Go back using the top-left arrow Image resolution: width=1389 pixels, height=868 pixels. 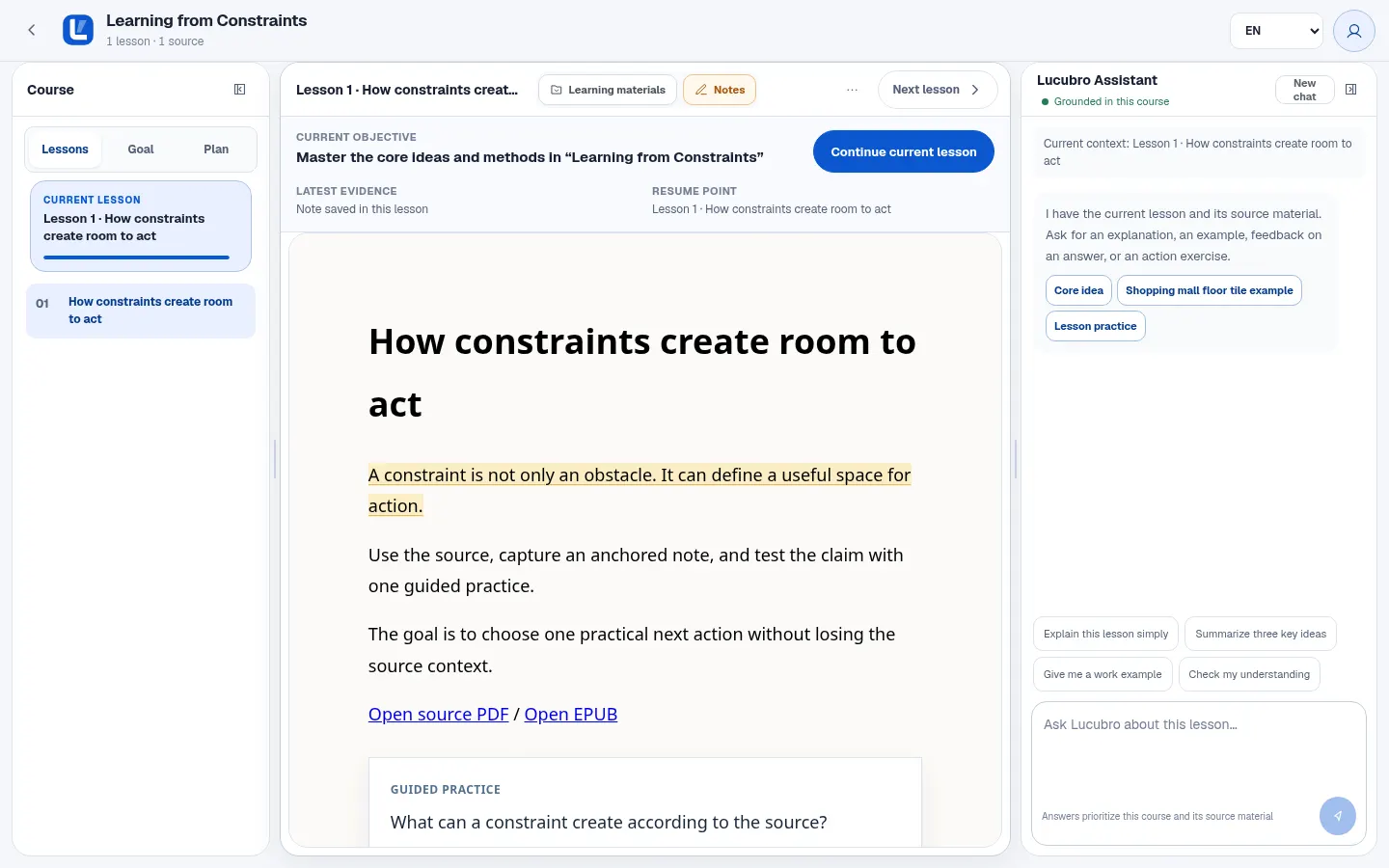pyautogui.click(x=32, y=30)
